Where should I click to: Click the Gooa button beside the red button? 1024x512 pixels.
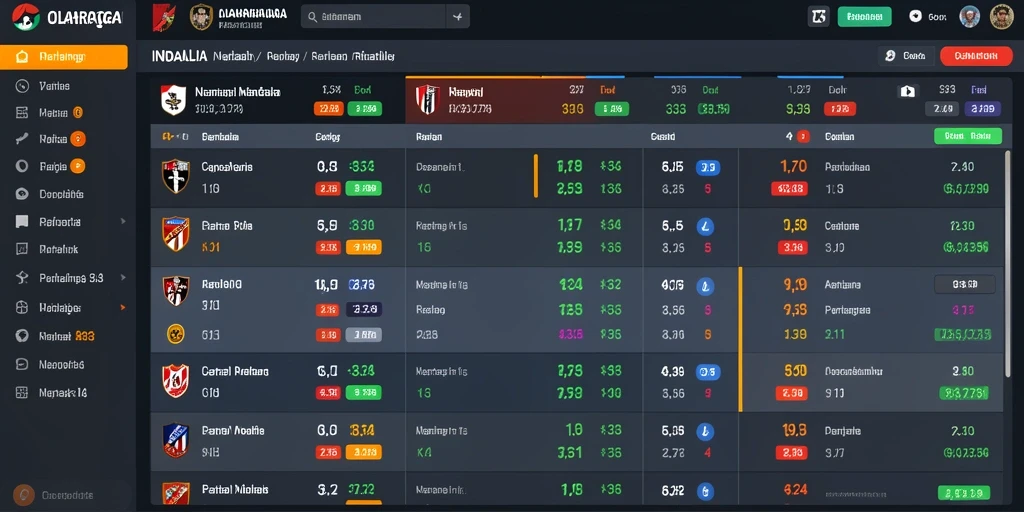coord(904,56)
